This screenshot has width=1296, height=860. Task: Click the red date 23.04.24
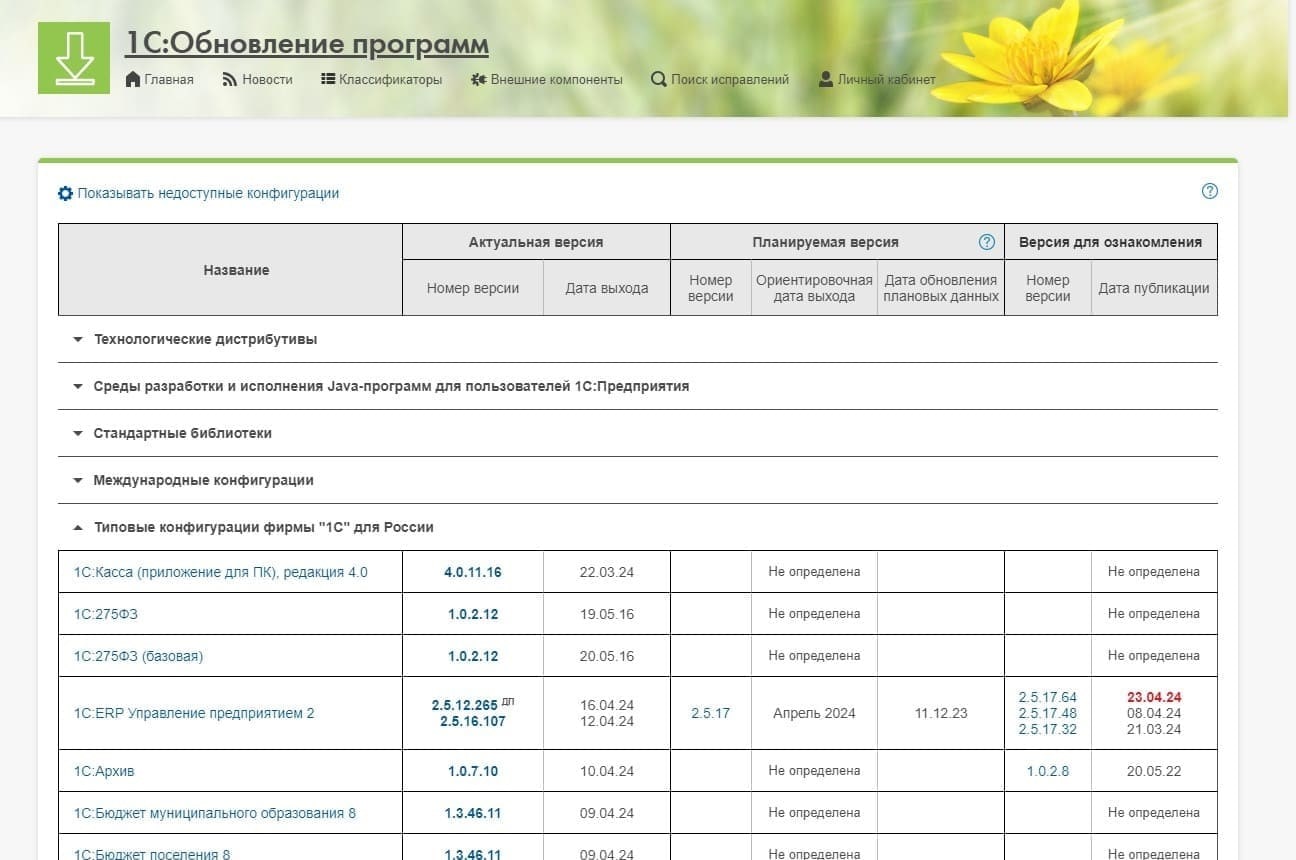point(1154,697)
